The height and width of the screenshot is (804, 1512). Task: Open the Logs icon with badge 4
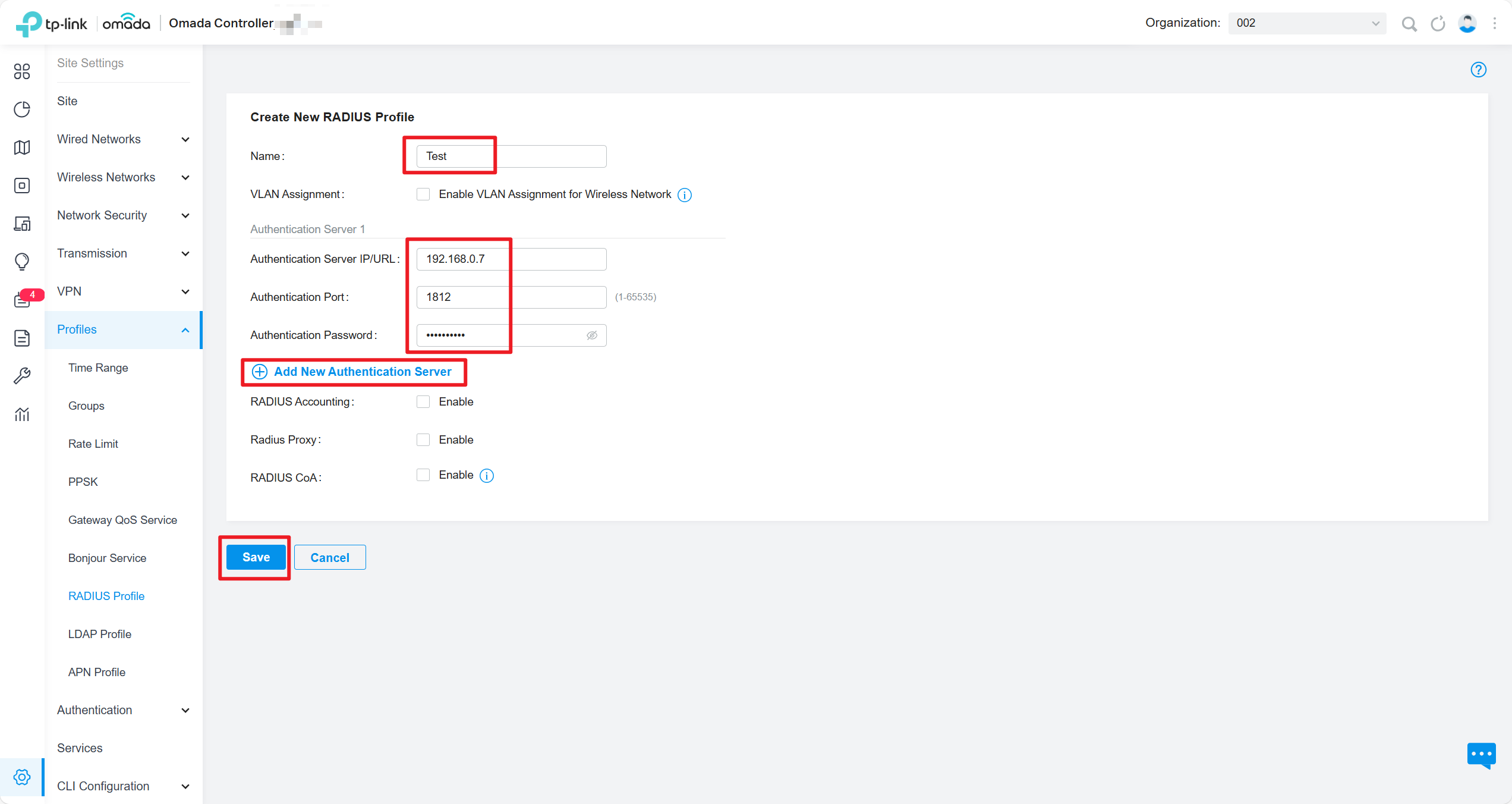tap(22, 300)
